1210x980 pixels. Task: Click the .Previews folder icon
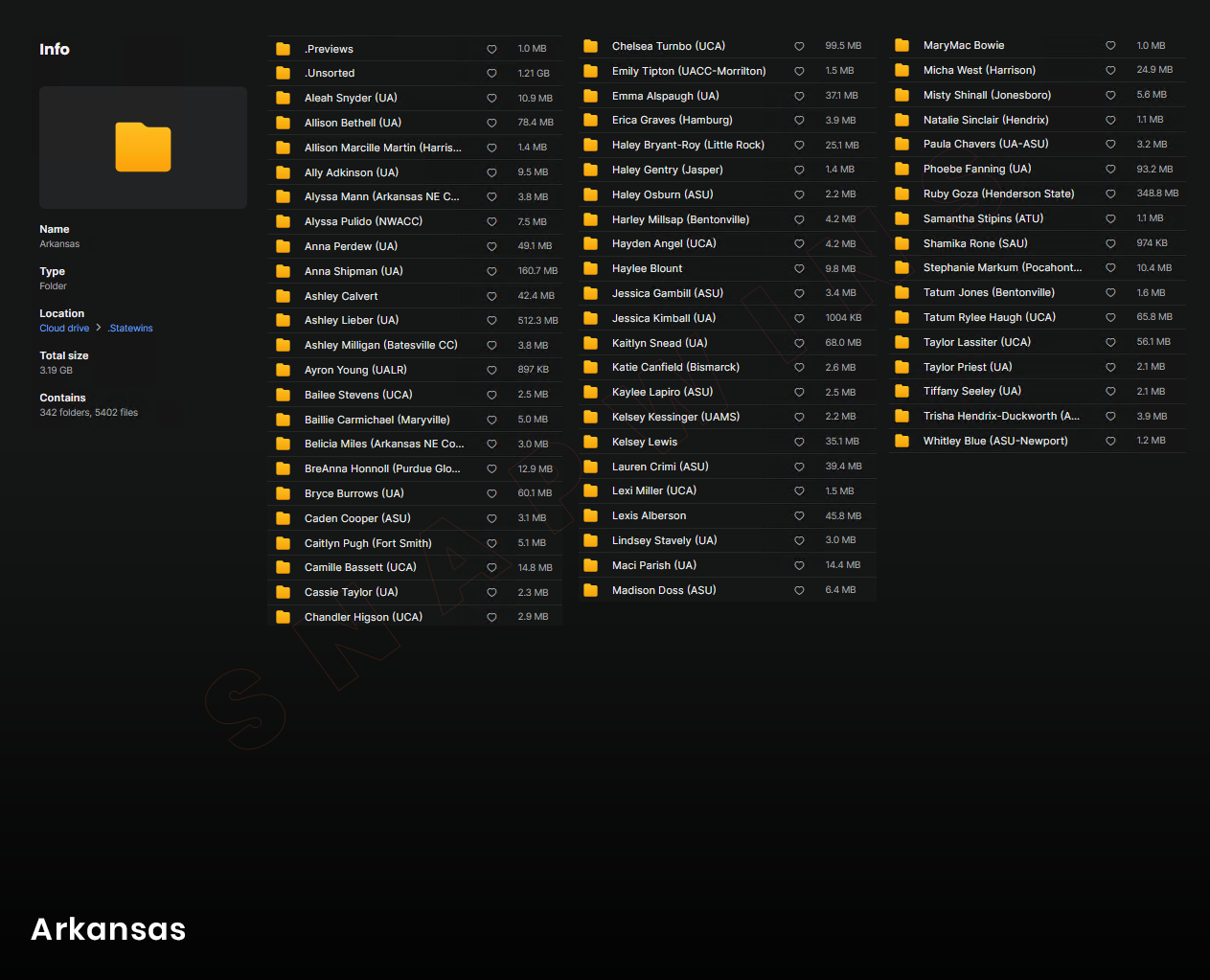pyautogui.click(x=283, y=49)
